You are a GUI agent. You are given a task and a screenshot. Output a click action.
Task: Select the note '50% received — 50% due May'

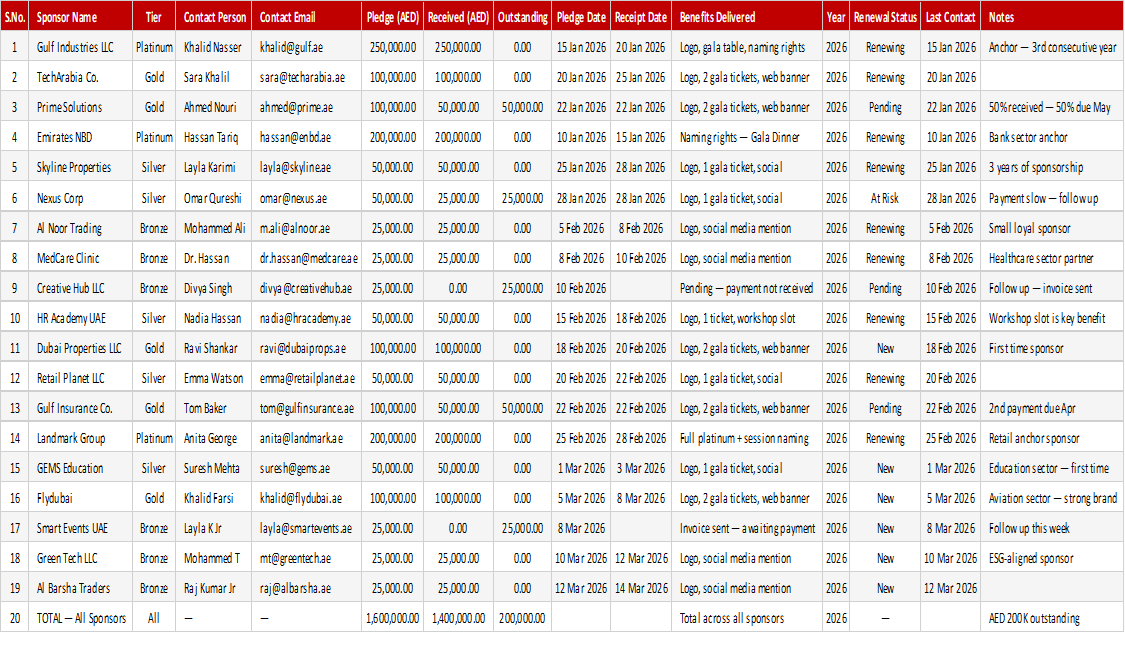tap(1050, 108)
